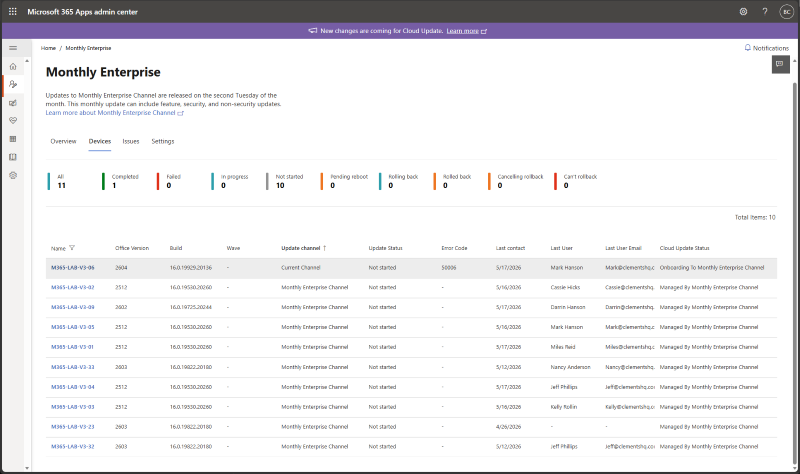Image resolution: width=800 pixels, height=474 pixels.
Task: Open the Inventory grid icon in sidebar
Action: pos(13,139)
